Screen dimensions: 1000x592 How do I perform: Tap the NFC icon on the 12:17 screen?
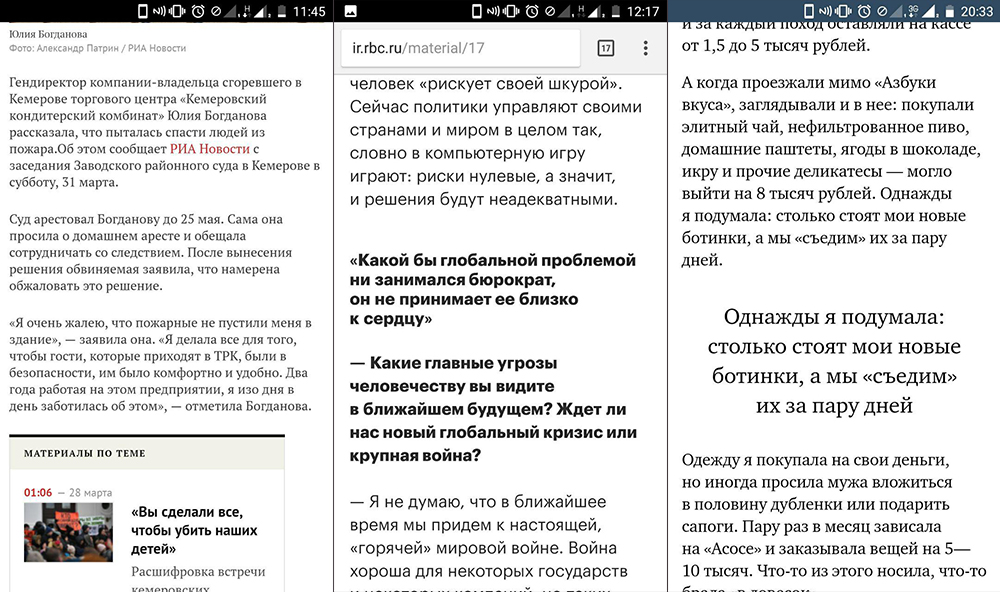coord(493,11)
